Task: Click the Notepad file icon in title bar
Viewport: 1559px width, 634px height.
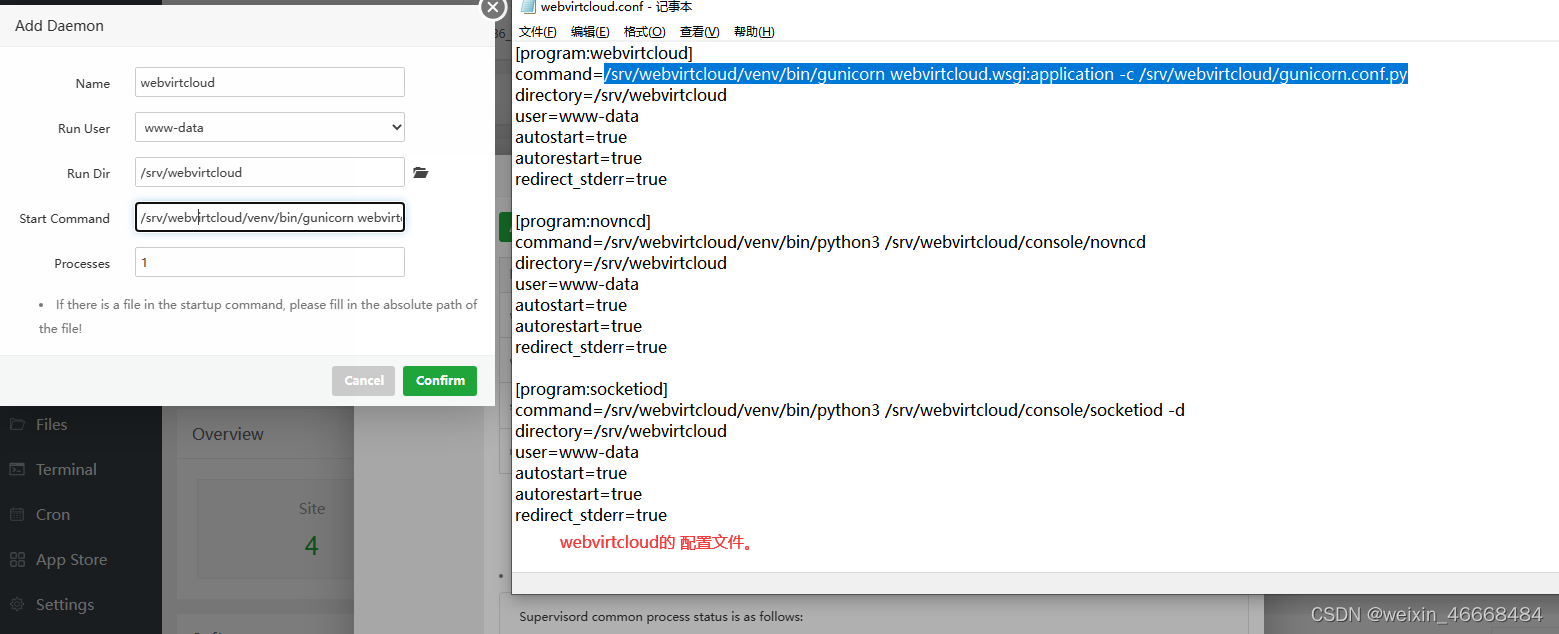Action: coord(527,7)
